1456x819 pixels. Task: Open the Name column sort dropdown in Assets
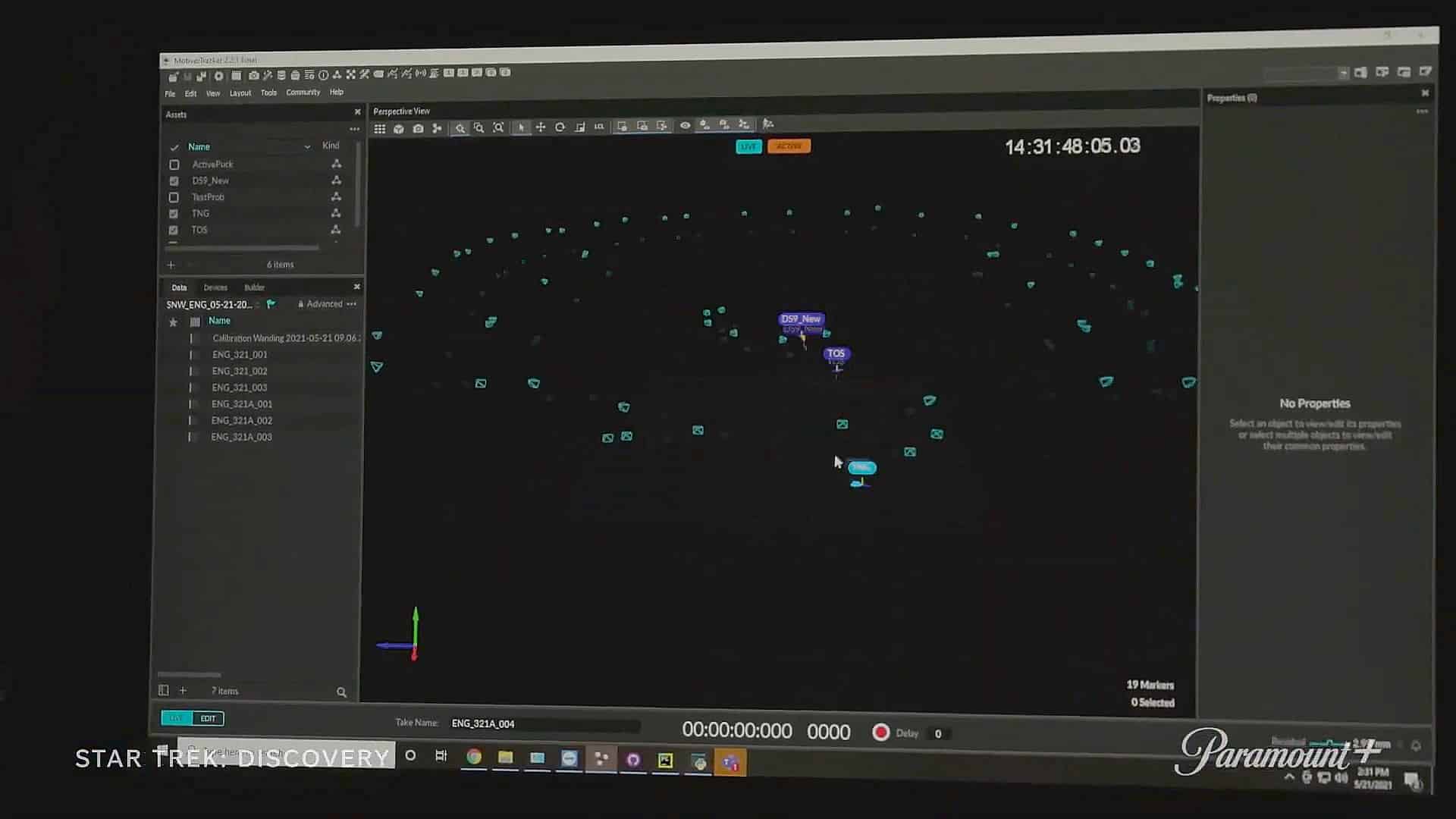pyautogui.click(x=307, y=146)
